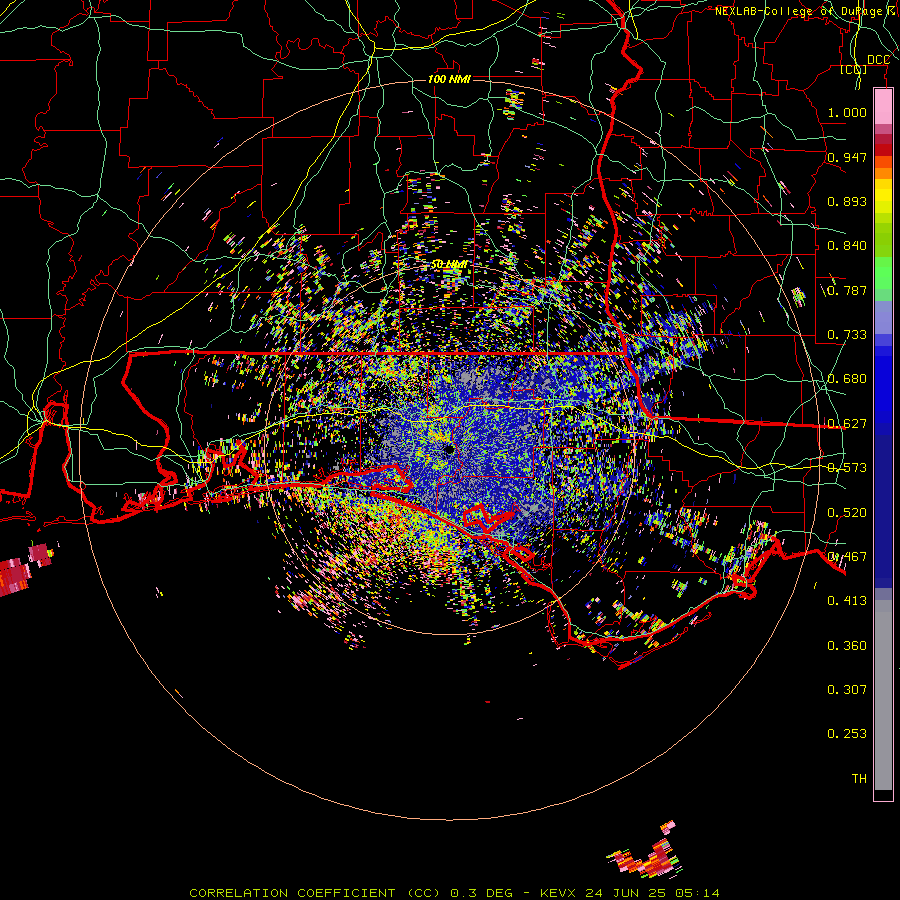This screenshot has height=900, width=900.
Task: Click the 0.253 legend value
Action: (847, 734)
